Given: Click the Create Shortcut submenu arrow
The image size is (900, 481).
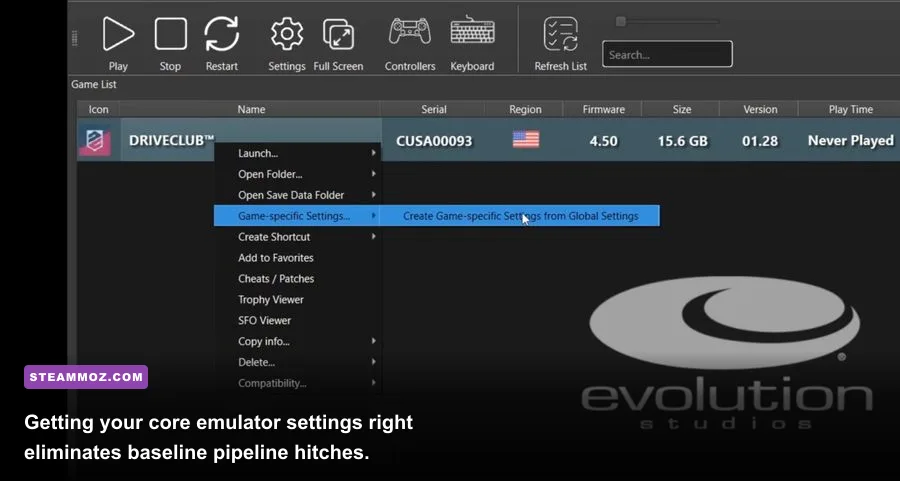Looking at the screenshot, I should [x=374, y=236].
